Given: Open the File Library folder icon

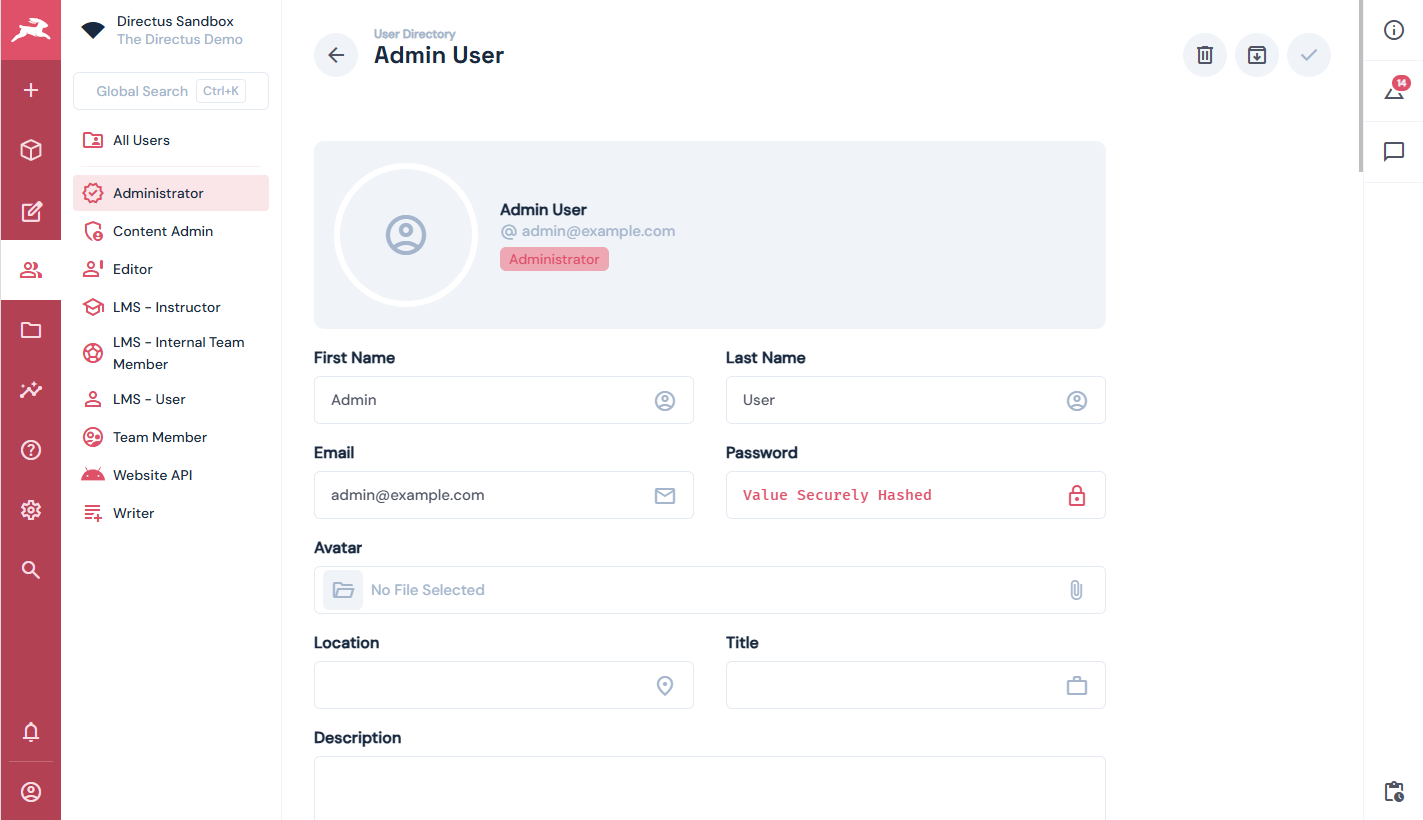Looking at the screenshot, I should pyautogui.click(x=31, y=330).
